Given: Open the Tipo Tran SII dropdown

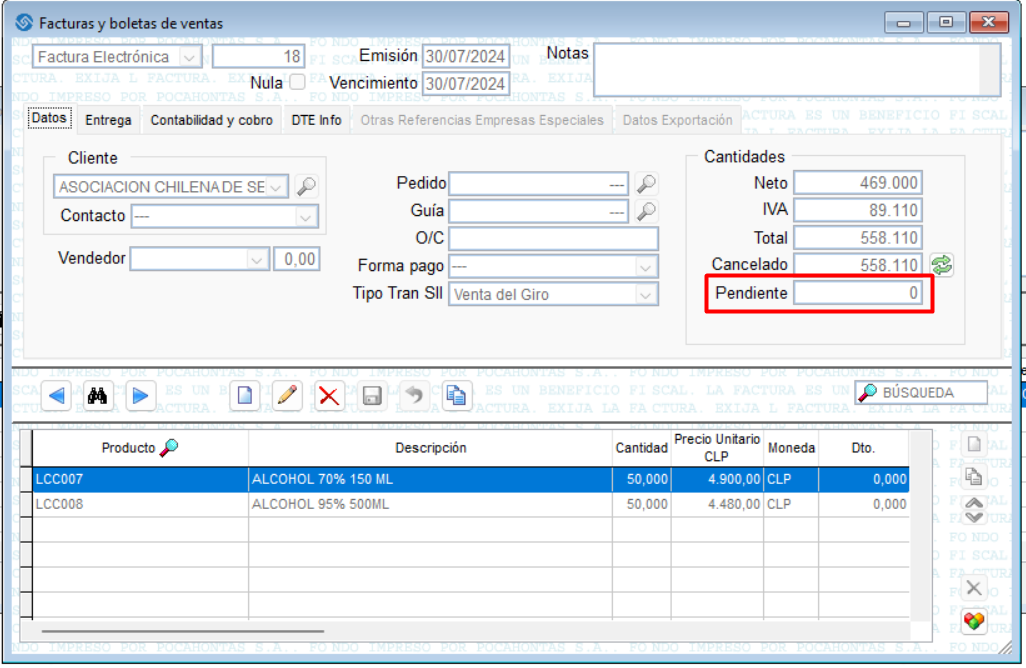Looking at the screenshot, I should 645,295.
